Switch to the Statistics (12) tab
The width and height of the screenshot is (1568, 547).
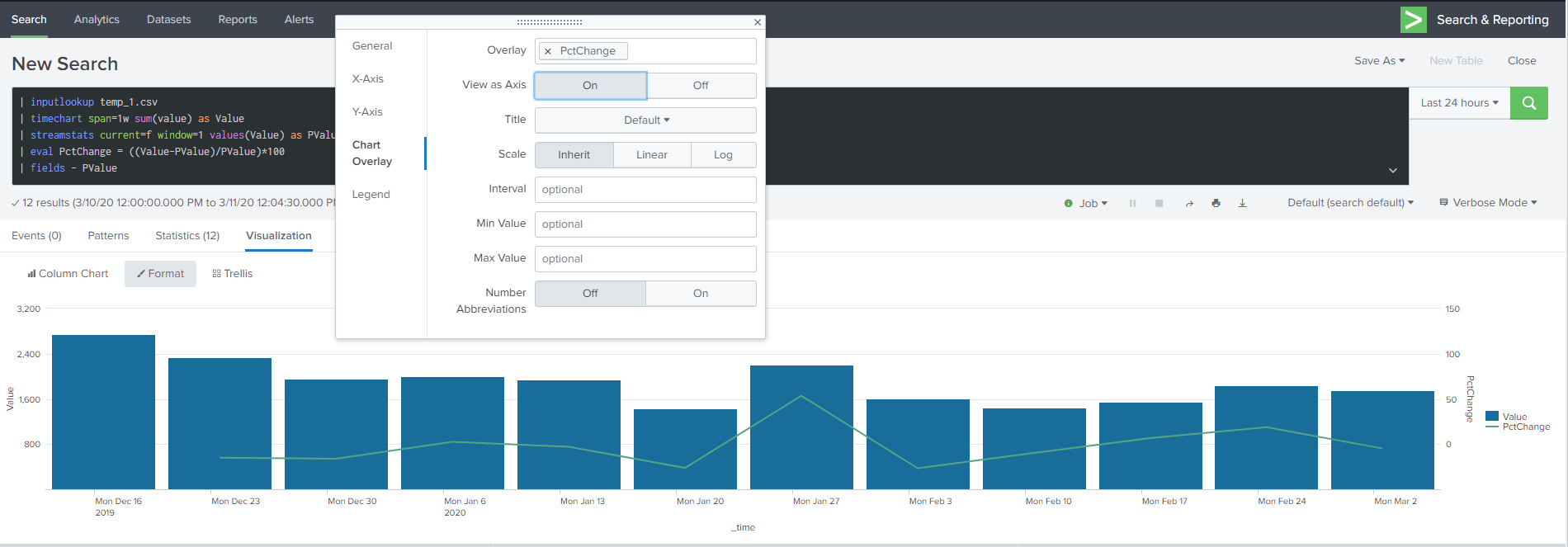pyautogui.click(x=187, y=236)
